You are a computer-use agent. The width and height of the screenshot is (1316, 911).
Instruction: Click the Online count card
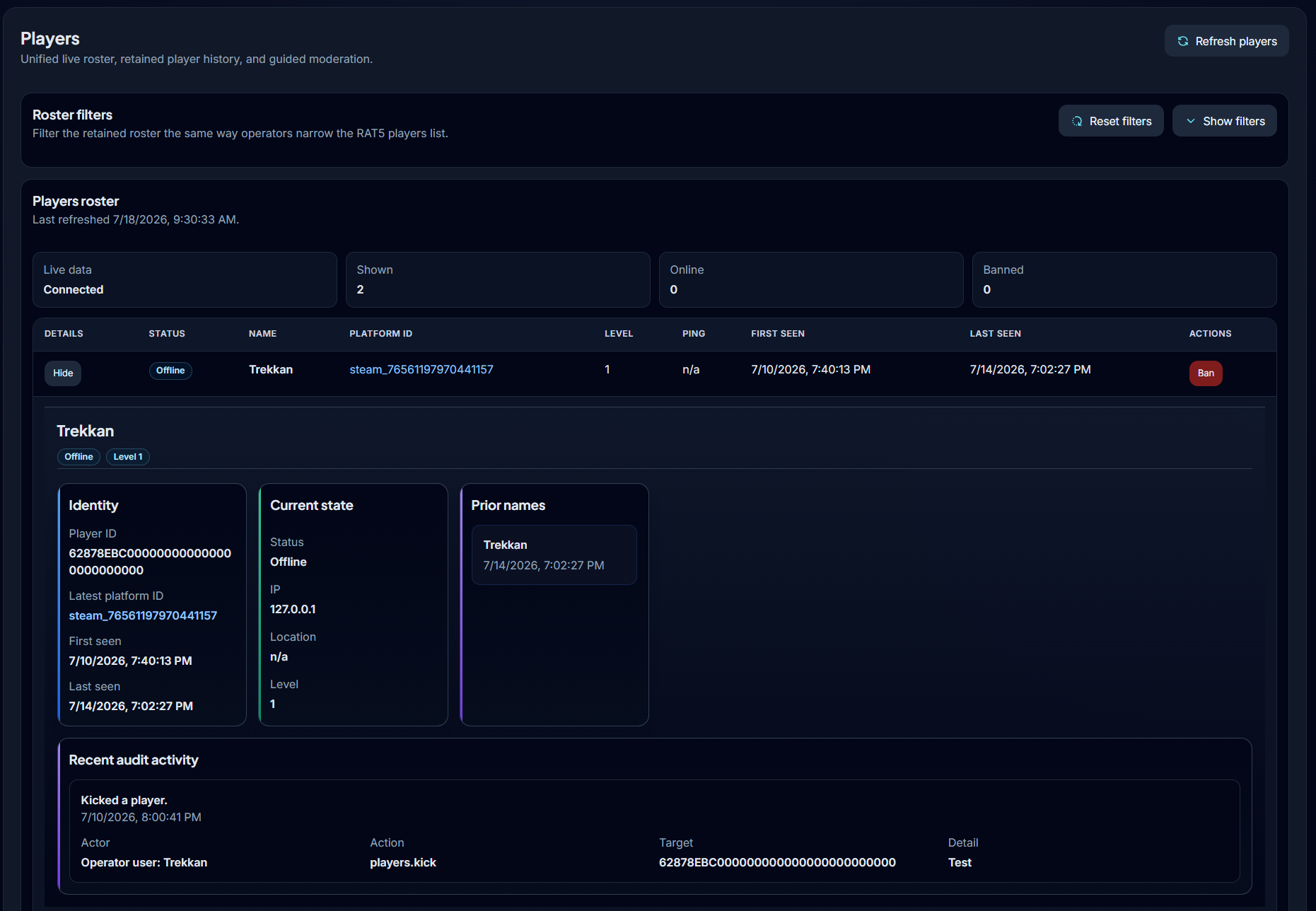[811, 279]
